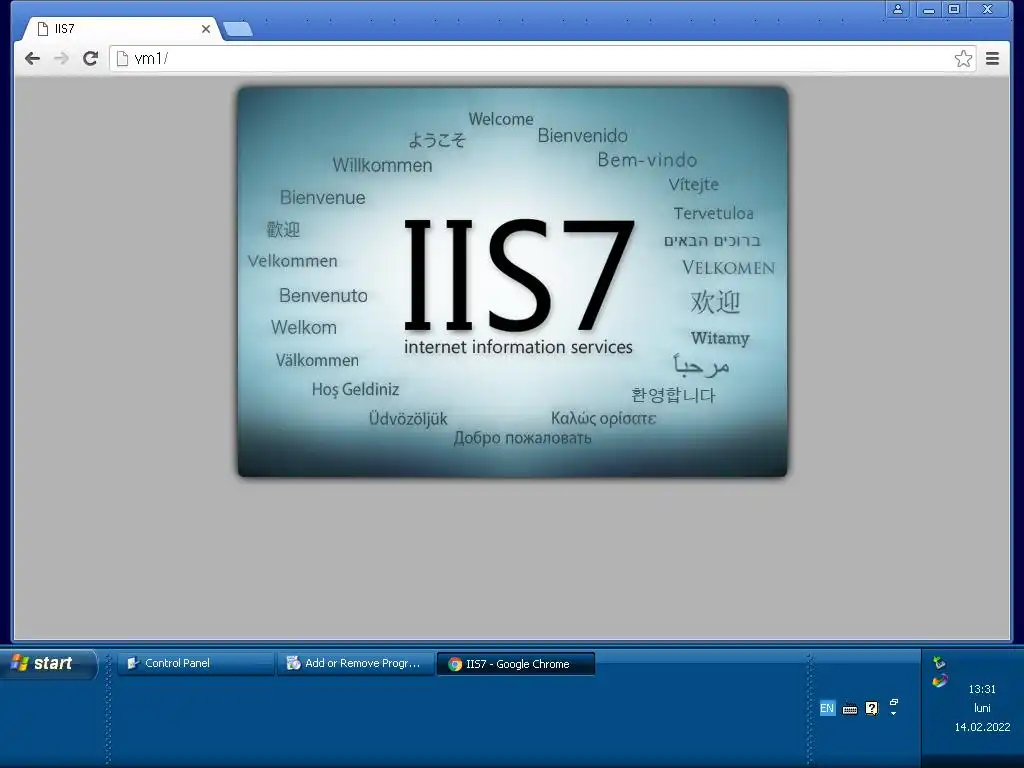The image size is (1024, 768).
Task: Click the page icon in address bar
Action: tap(122, 59)
